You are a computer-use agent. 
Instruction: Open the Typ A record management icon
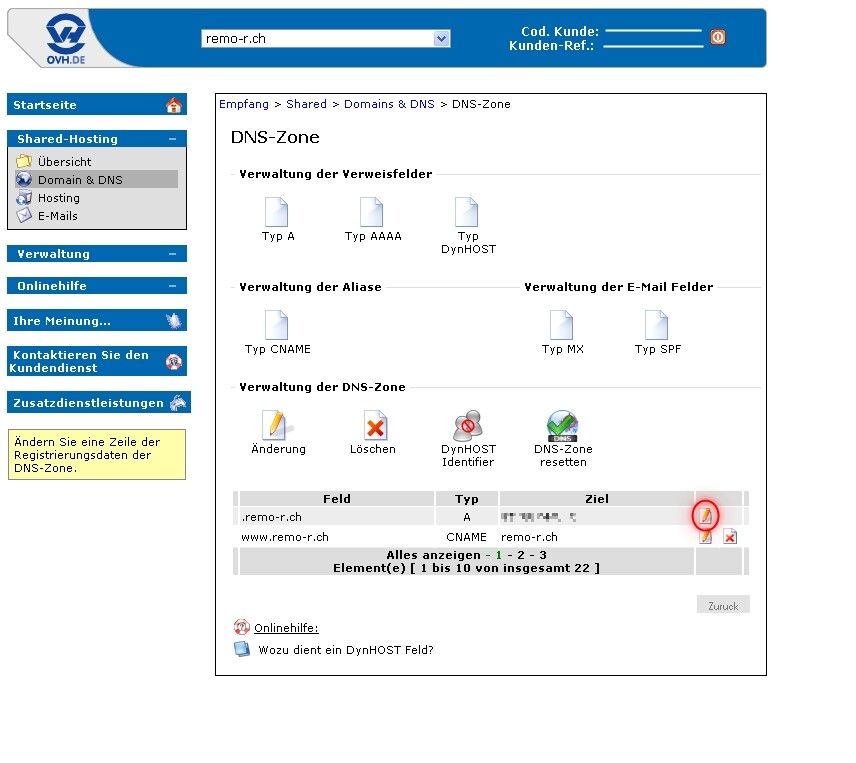pos(277,212)
